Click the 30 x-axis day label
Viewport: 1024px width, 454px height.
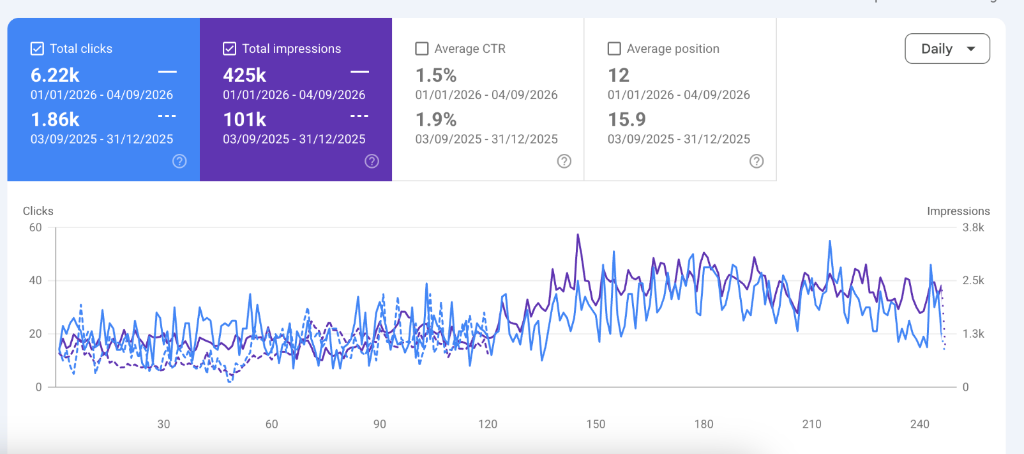click(x=163, y=425)
